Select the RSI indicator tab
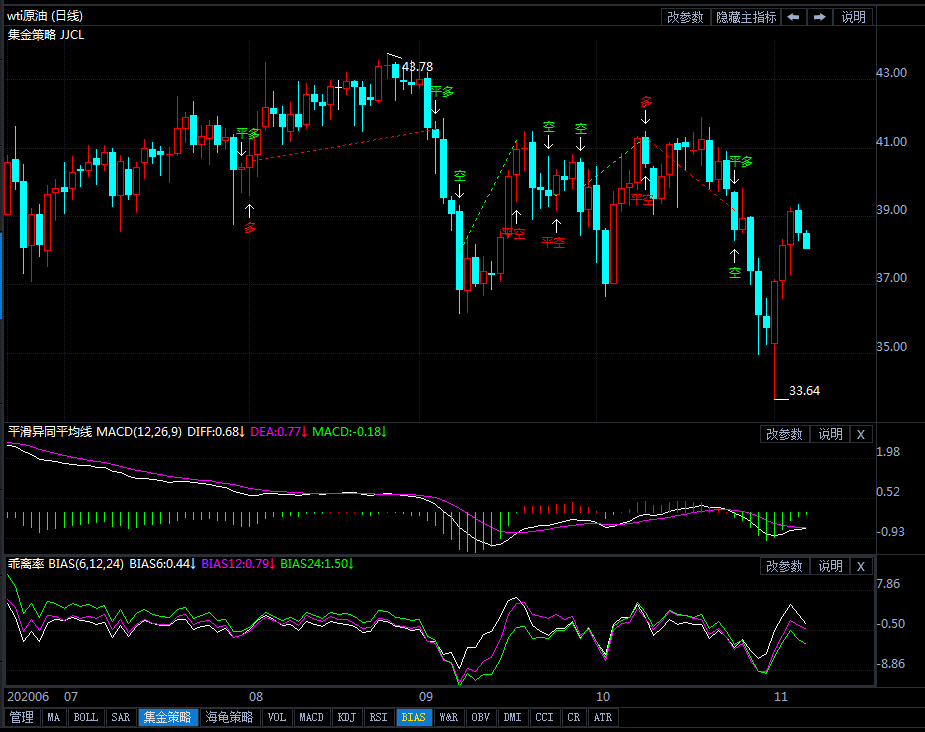Screen dimensions: 925x732 [378, 717]
